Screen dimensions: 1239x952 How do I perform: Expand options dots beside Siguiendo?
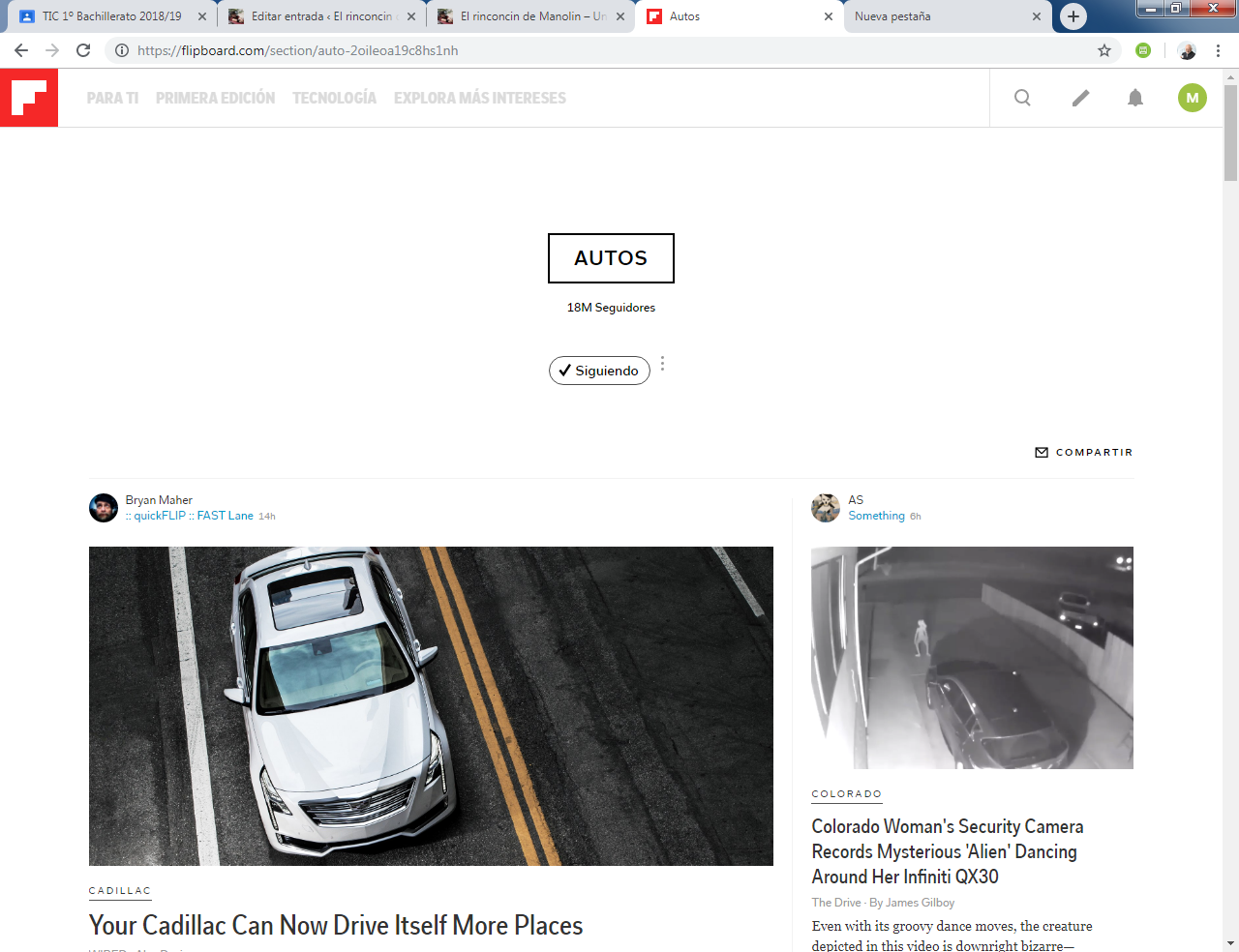click(662, 364)
